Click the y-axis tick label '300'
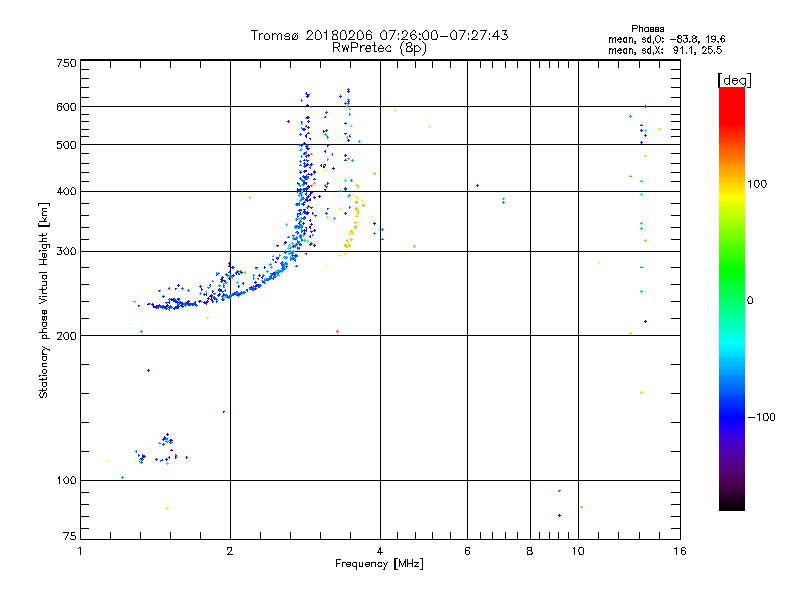Image resolution: width=800 pixels, height=600 pixels. click(66, 252)
